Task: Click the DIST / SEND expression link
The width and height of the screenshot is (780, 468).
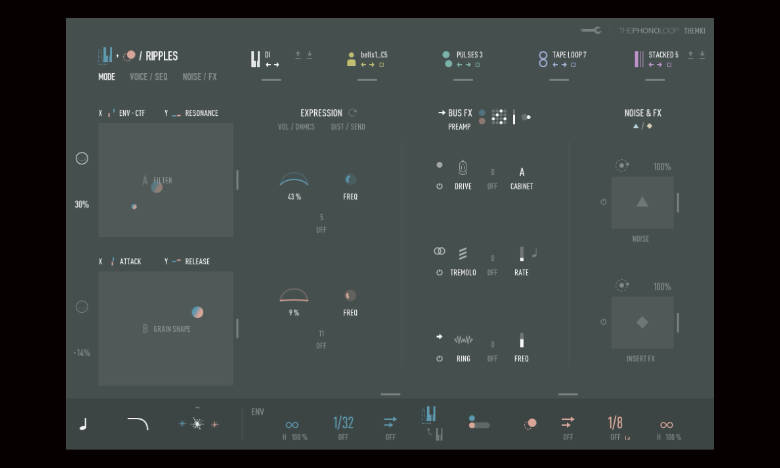Action: 348,127
